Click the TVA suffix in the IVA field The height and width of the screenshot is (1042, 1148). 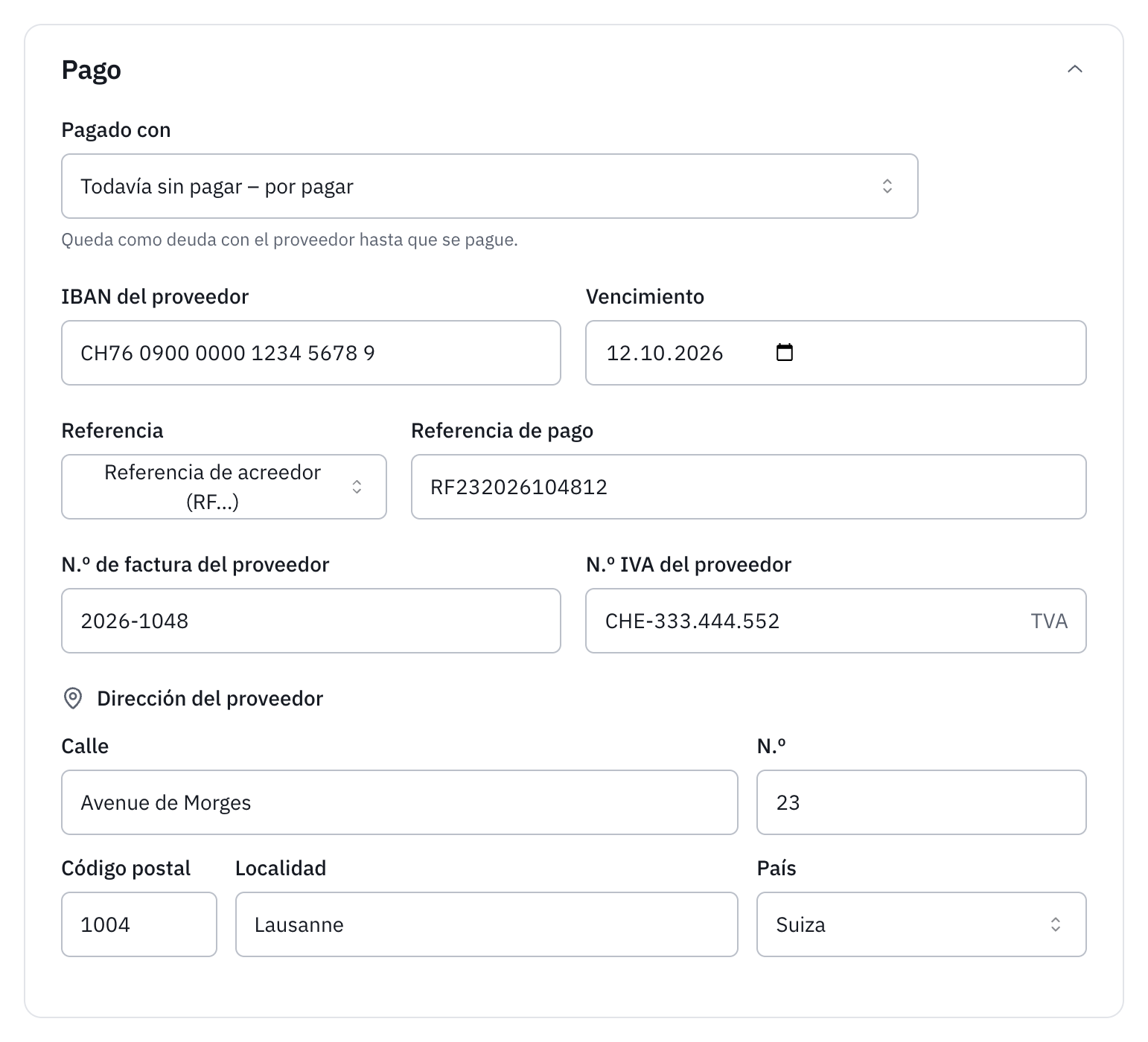[1049, 621]
